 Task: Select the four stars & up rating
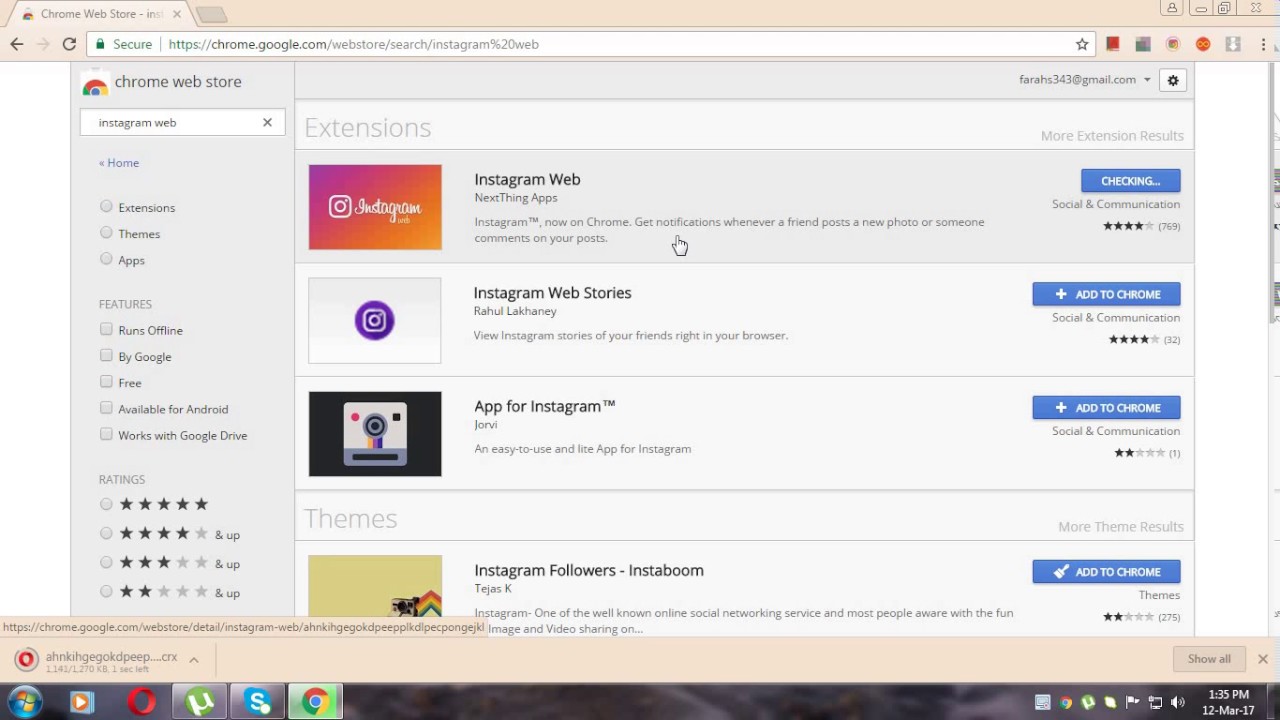tap(106, 534)
